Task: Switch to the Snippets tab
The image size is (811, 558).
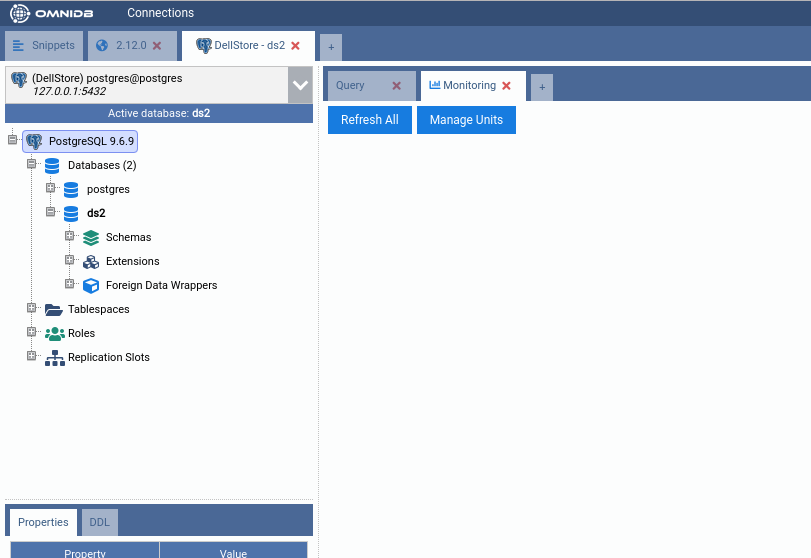Action: (x=44, y=46)
